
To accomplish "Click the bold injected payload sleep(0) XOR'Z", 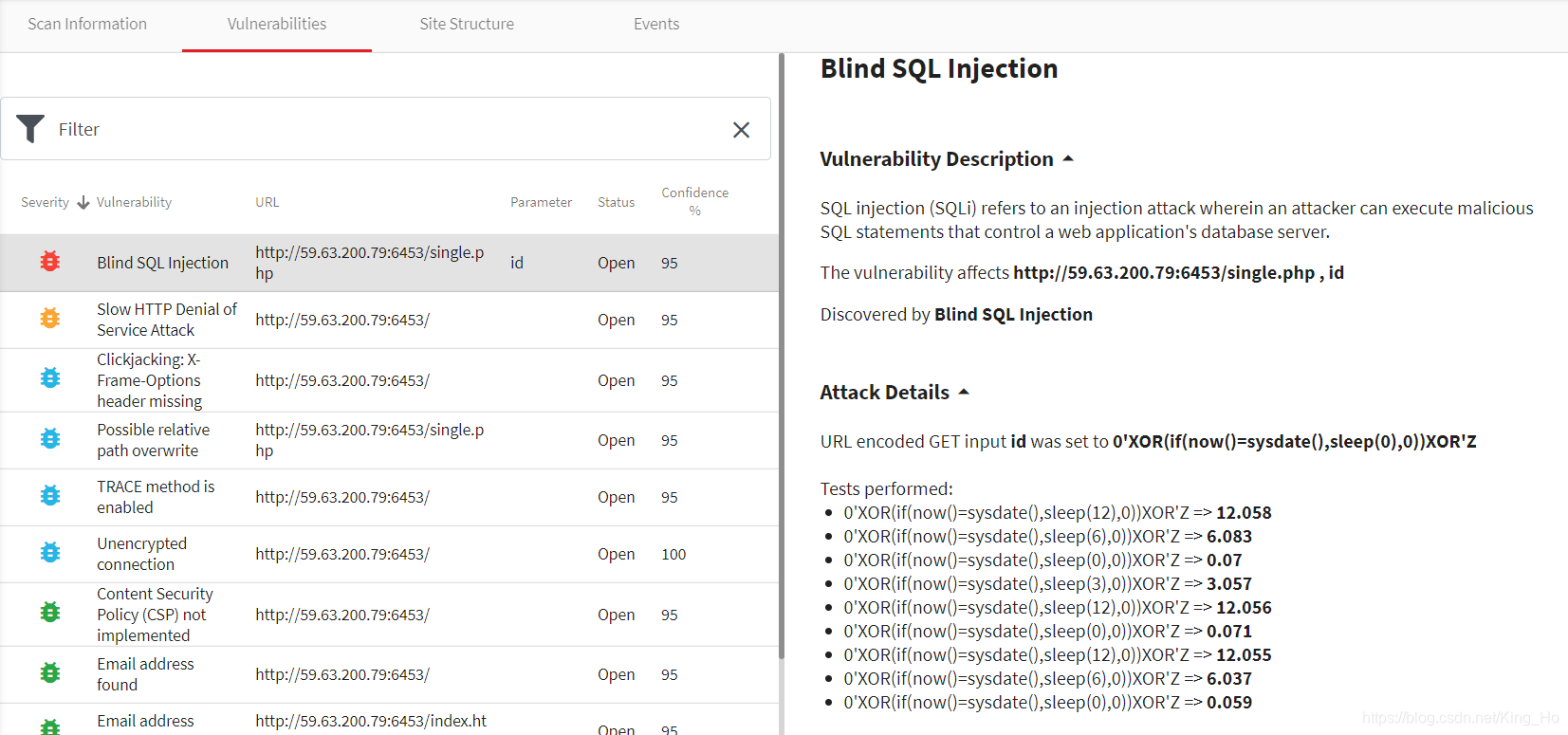I will 1295,442.
